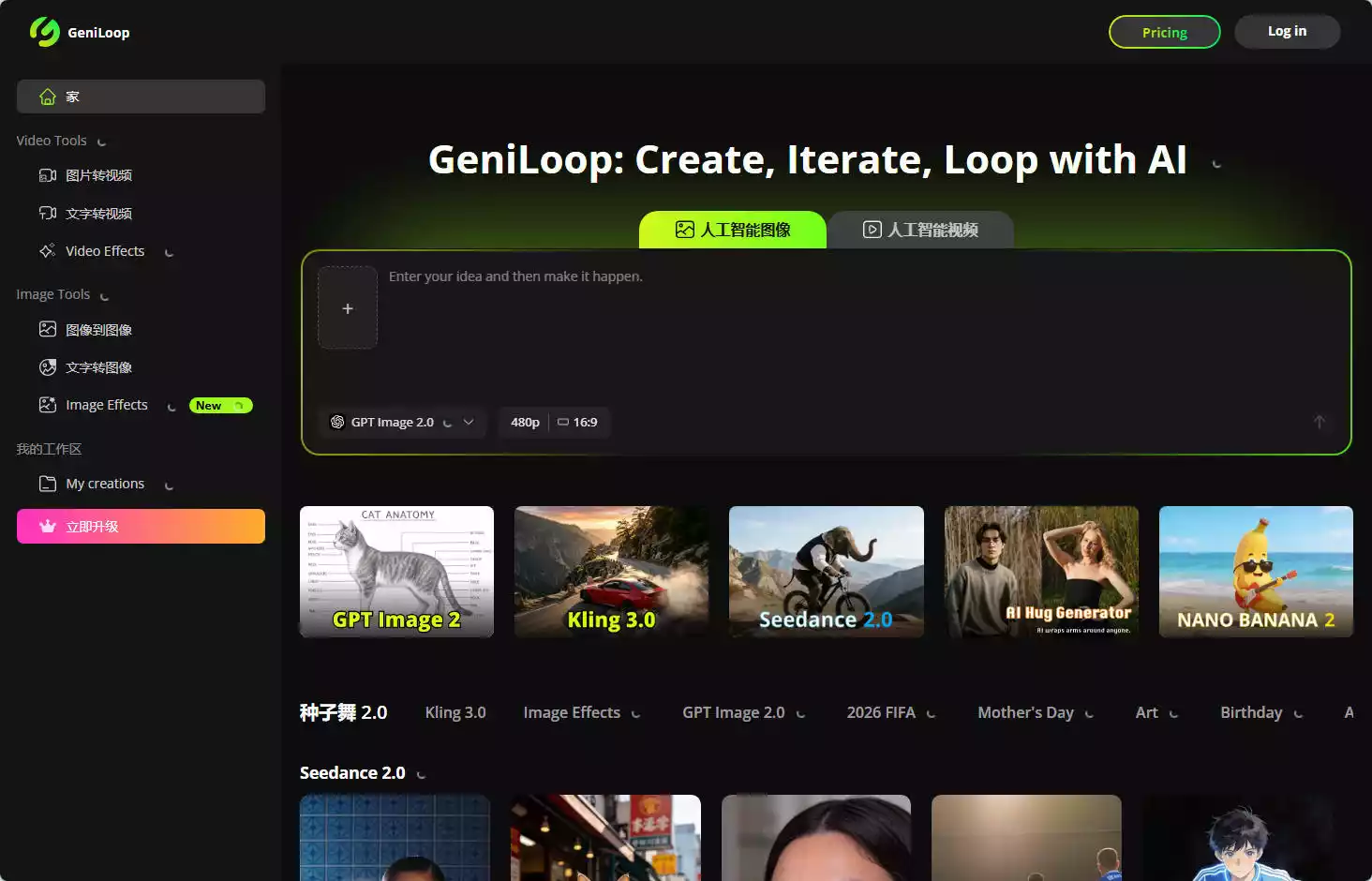
Task: Open the Seedance 2.0 elephant cyclist card
Action: click(827, 572)
